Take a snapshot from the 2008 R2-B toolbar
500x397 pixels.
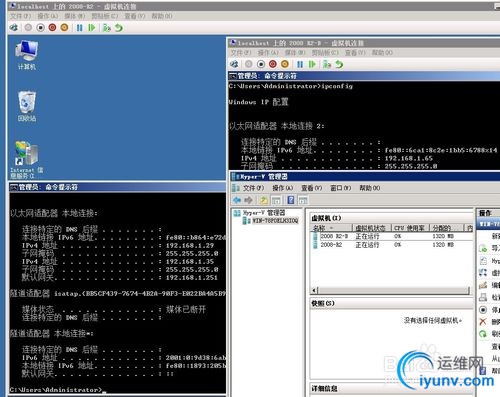327,64
